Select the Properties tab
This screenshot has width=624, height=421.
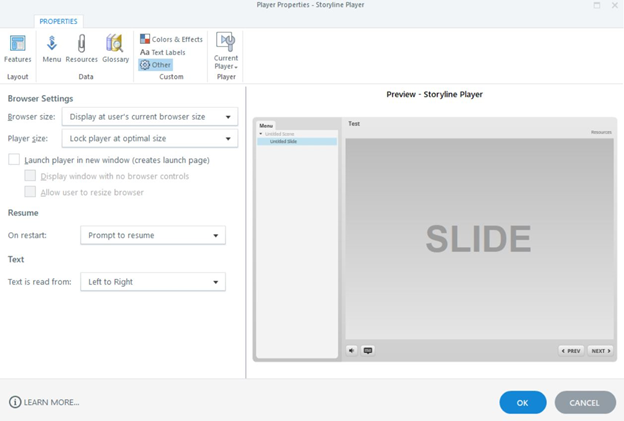point(58,21)
